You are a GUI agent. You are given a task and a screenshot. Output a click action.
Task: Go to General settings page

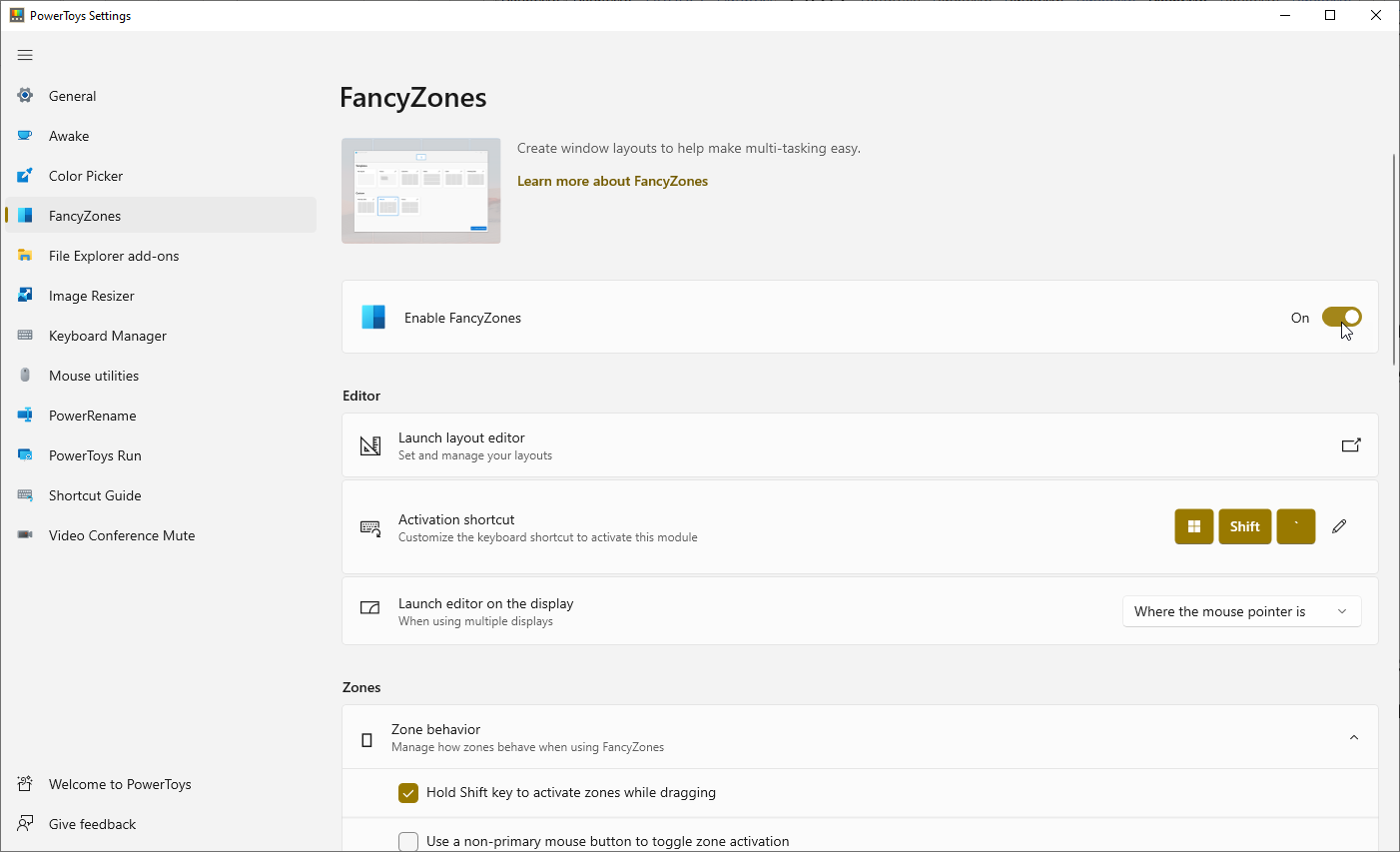[x=161, y=96]
